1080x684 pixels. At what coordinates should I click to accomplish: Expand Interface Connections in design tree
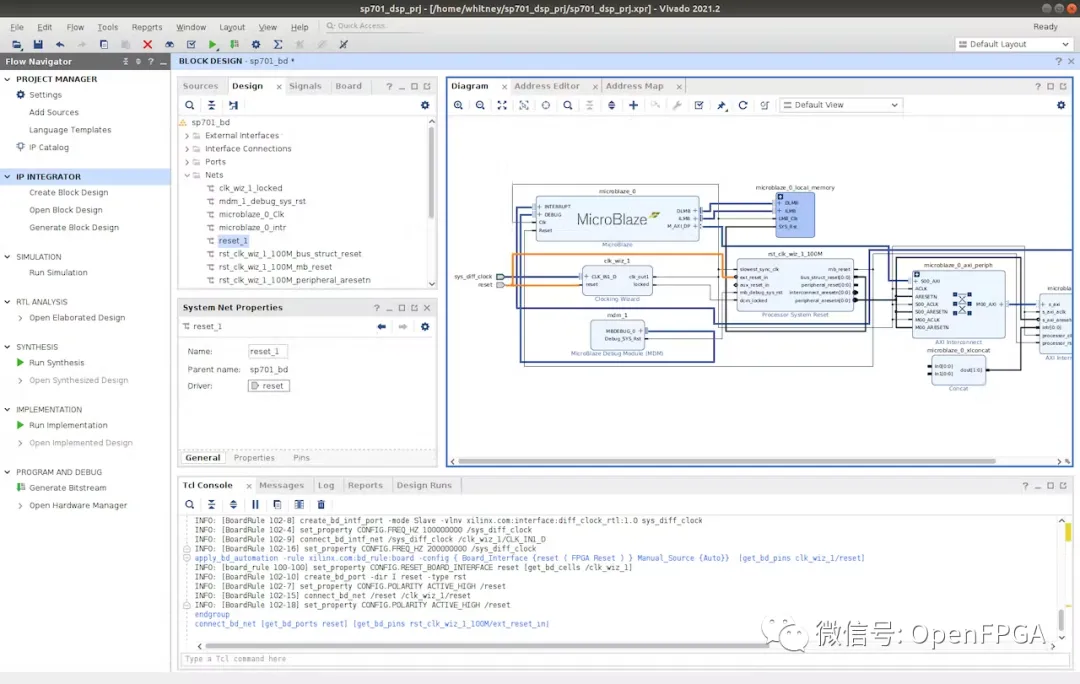(x=187, y=149)
